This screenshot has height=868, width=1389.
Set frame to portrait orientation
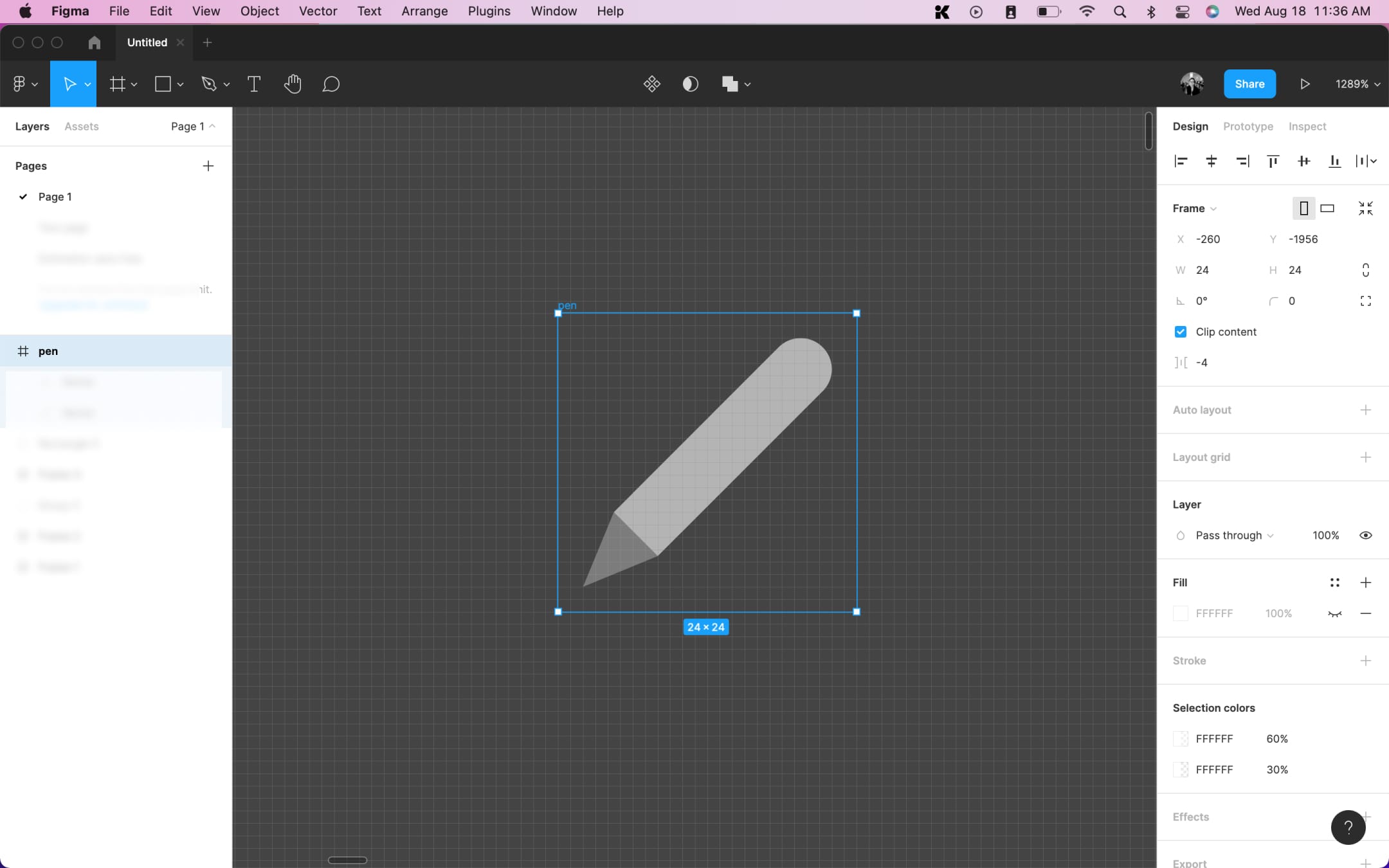1303,208
